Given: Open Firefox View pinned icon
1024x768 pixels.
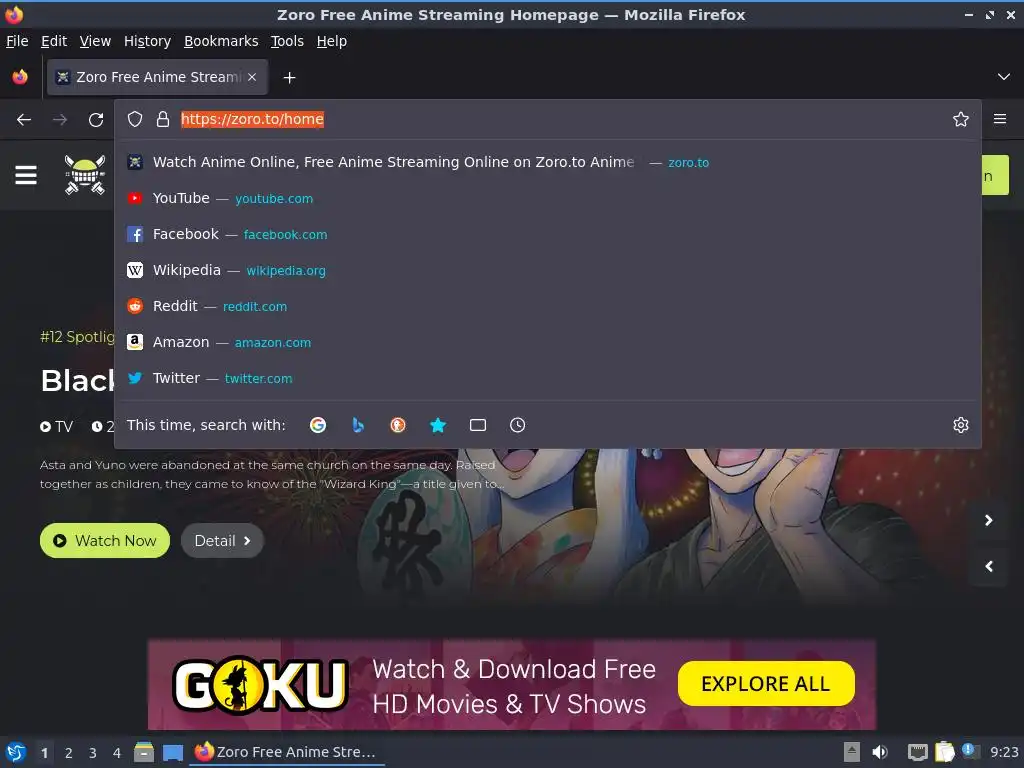Looking at the screenshot, I should click(20, 77).
